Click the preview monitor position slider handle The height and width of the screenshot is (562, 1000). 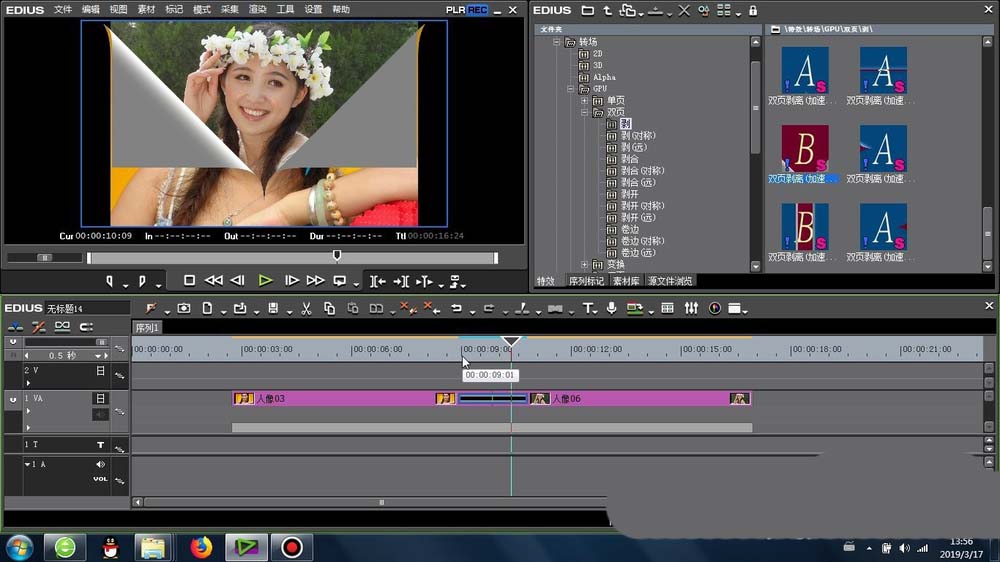337,256
